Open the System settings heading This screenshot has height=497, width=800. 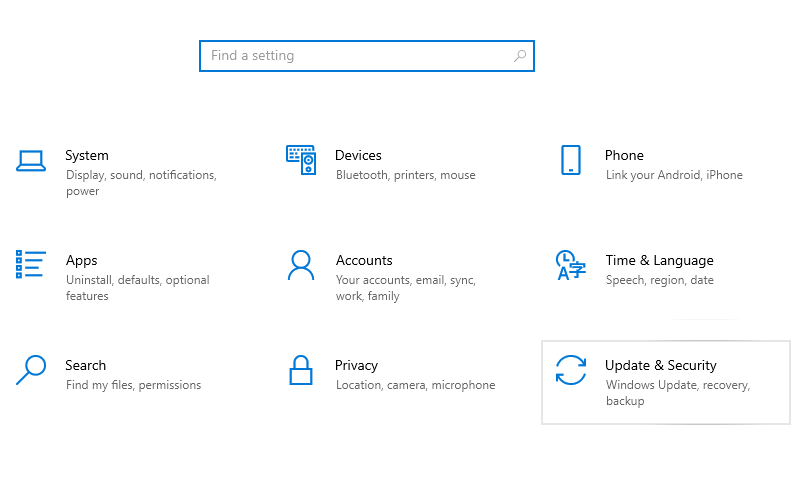[87, 155]
